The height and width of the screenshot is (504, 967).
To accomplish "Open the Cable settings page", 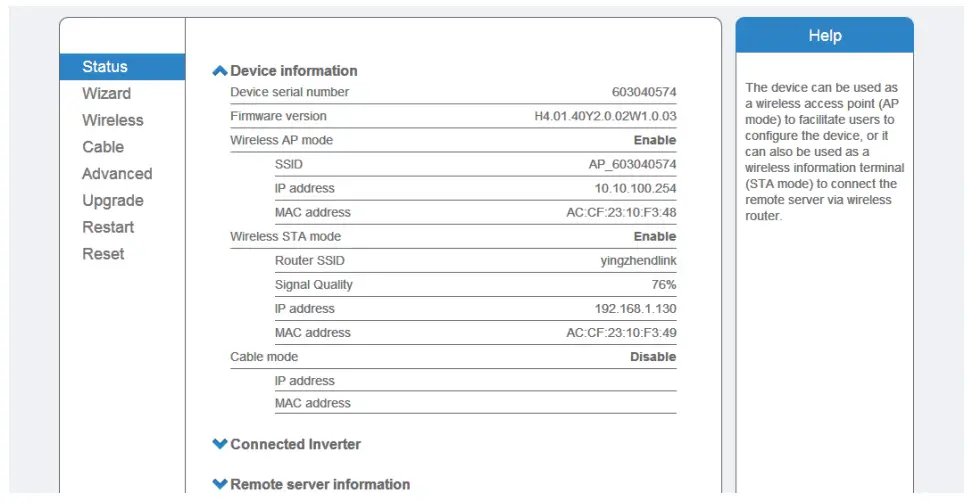I will pyautogui.click(x=103, y=147).
